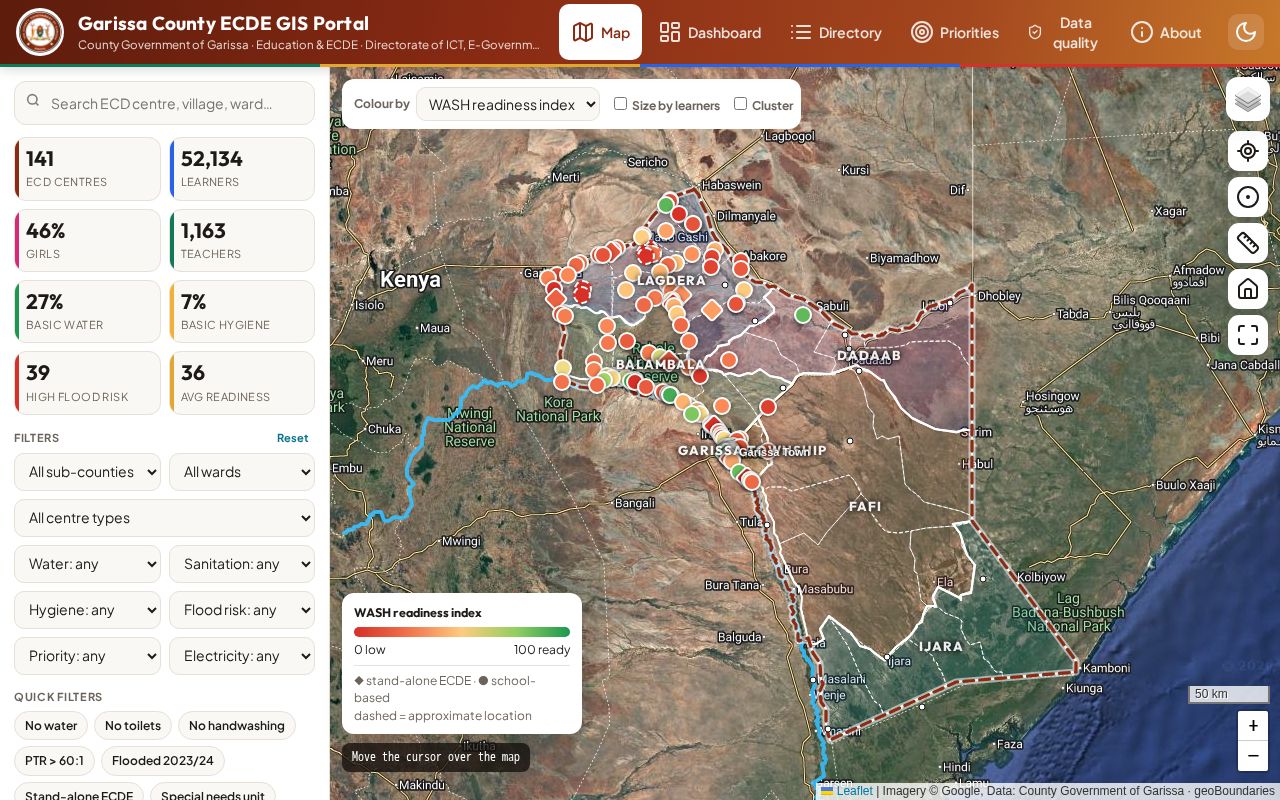Open the All wards dropdown
Viewport: 1280px width, 800px height.
(242, 472)
